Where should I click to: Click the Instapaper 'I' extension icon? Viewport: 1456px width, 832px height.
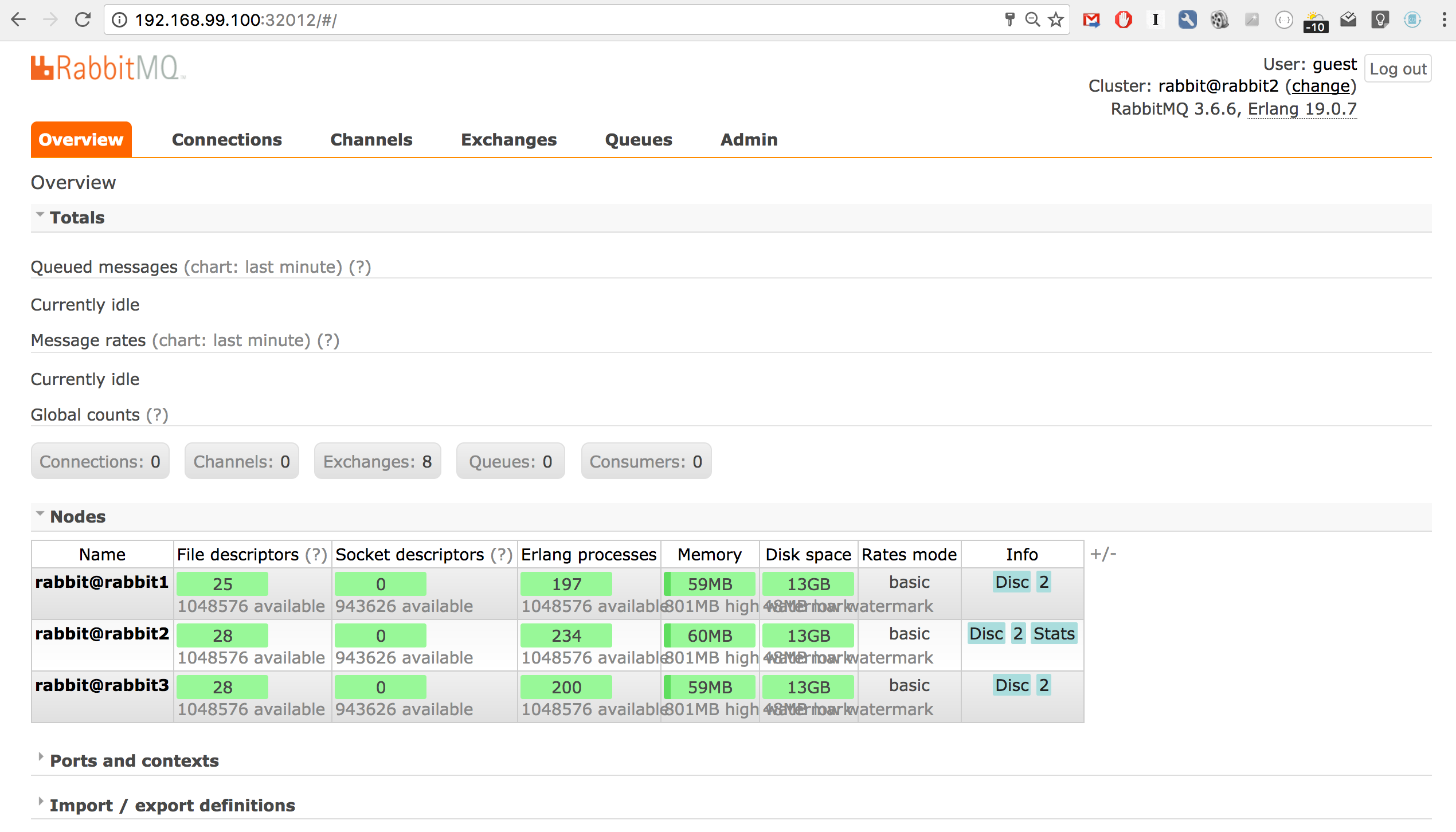click(1156, 20)
